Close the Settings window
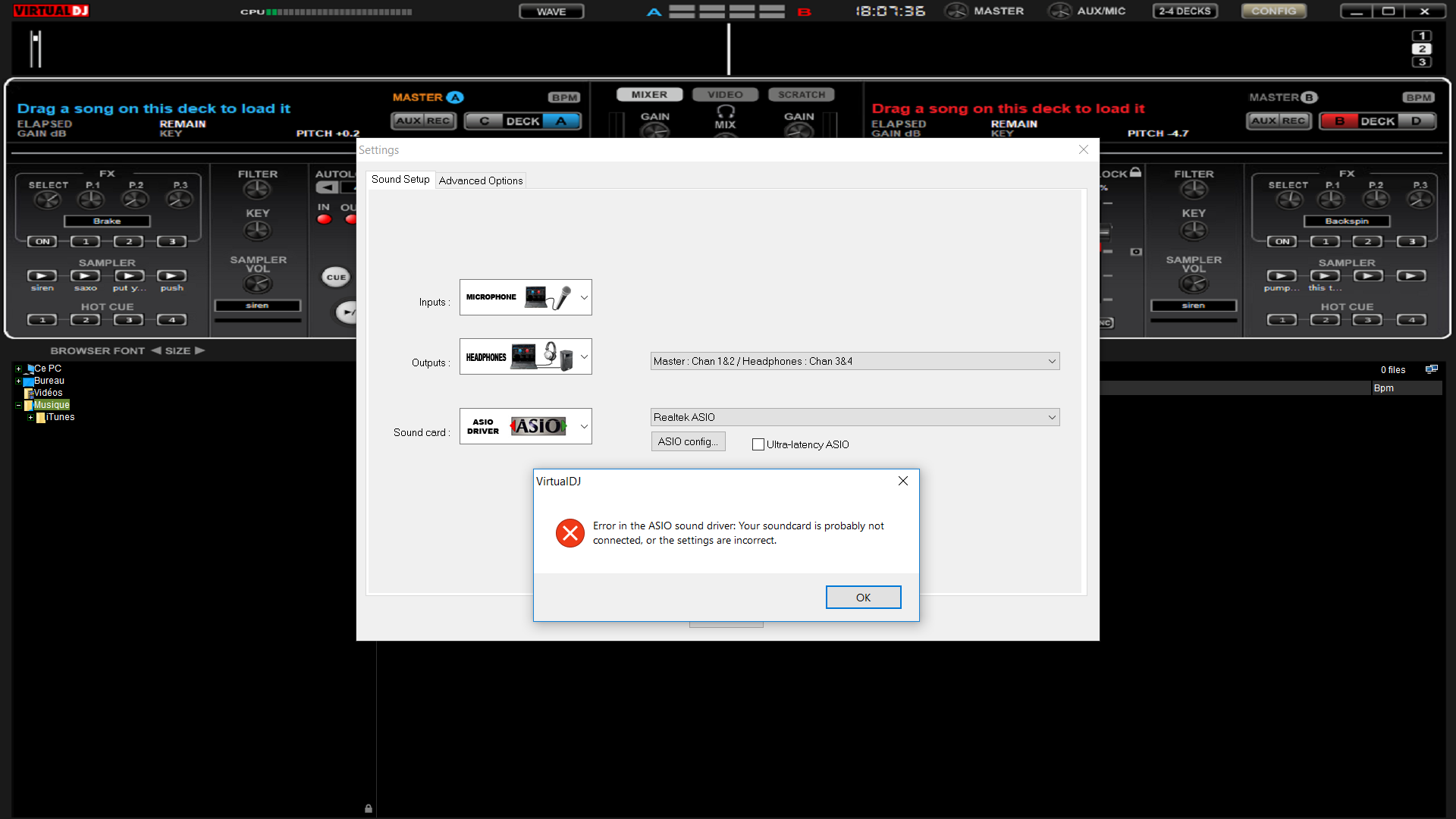 1083,149
